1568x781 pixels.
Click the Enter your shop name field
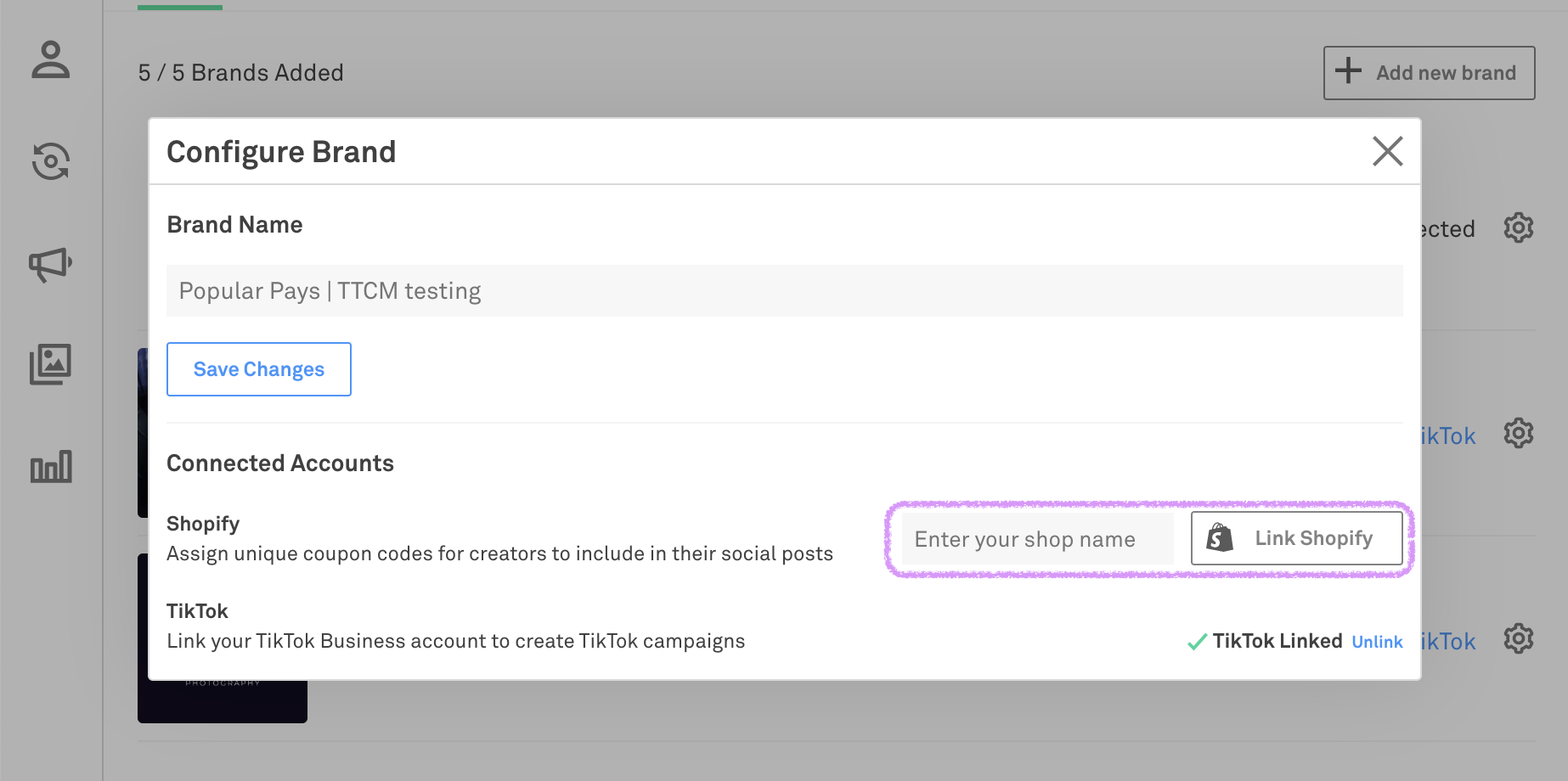[1037, 539]
